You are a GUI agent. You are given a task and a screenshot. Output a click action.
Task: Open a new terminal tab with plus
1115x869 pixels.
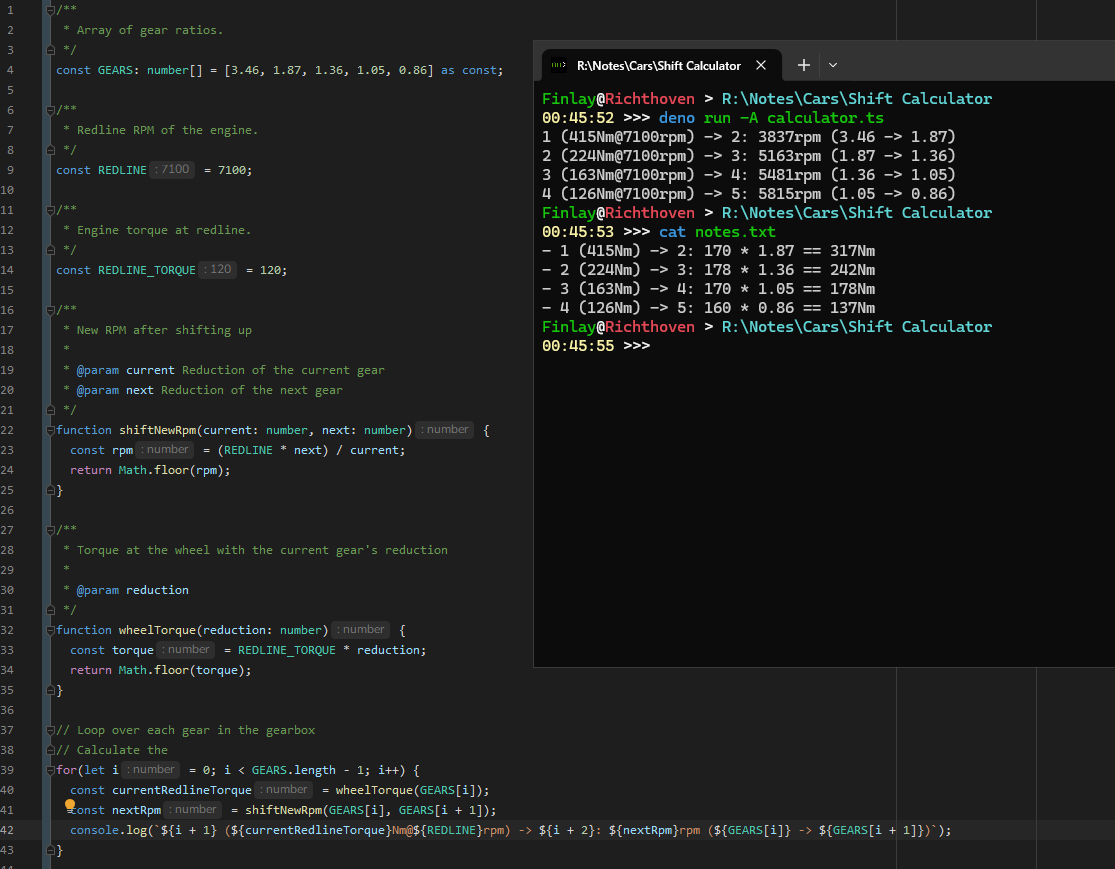click(803, 65)
